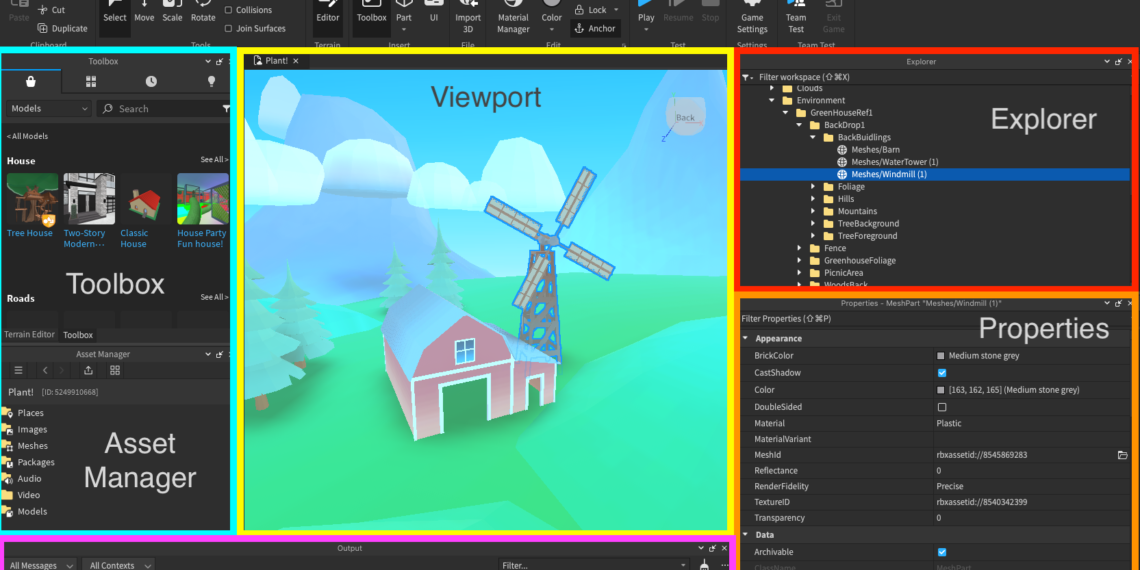Viewport: 1140px width, 570px height.
Task: Go back in Asset Manager
Action: (45, 370)
